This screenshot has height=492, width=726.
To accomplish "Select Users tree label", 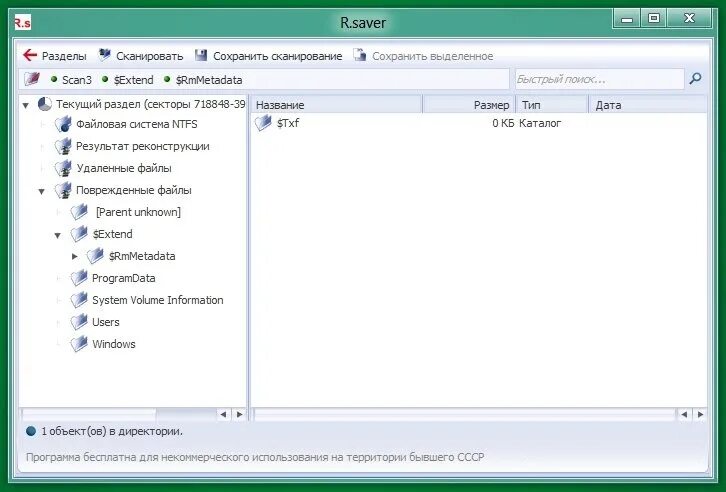I will (x=106, y=322).
